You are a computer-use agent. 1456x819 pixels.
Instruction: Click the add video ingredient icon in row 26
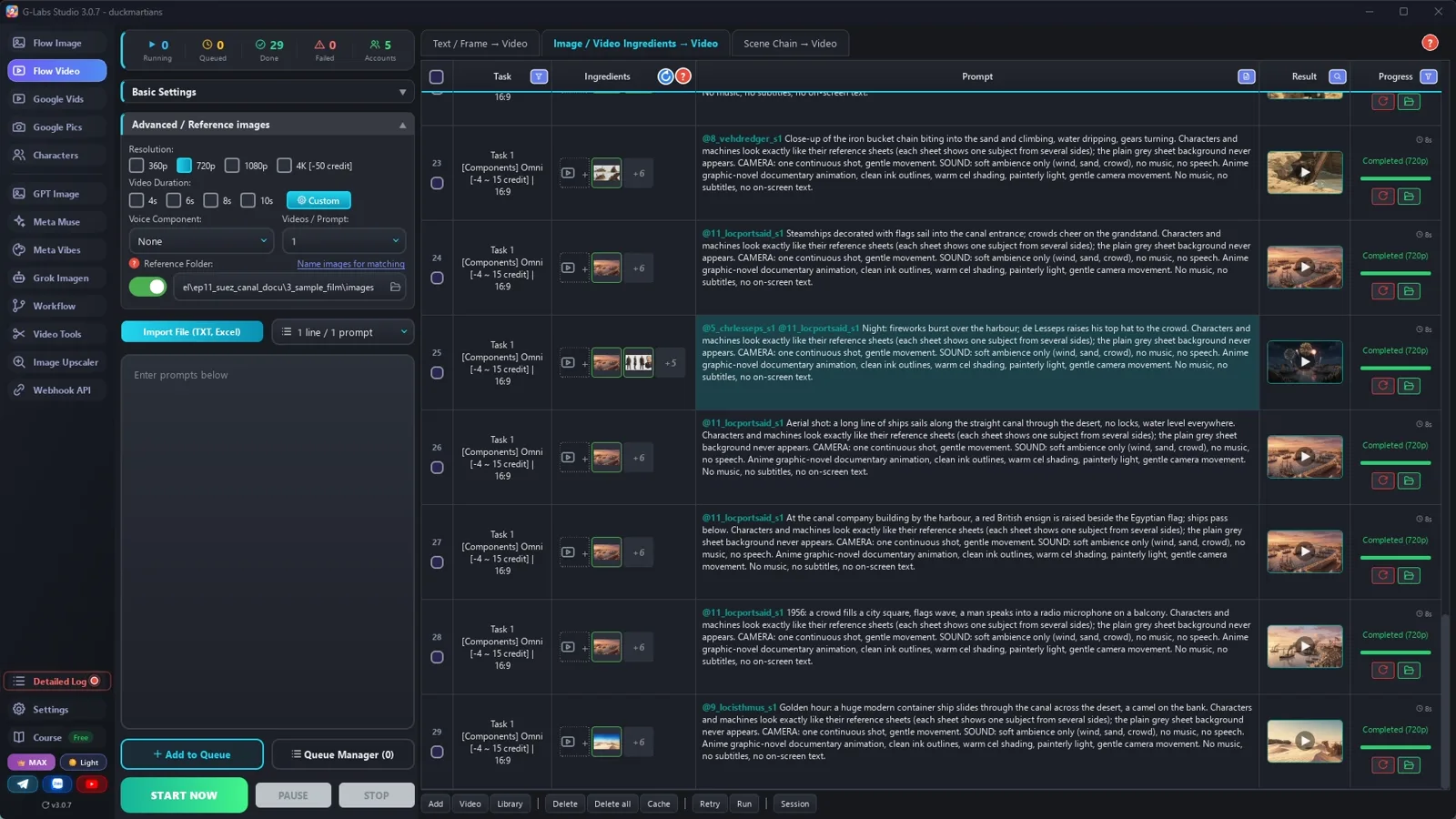point(568,458)
